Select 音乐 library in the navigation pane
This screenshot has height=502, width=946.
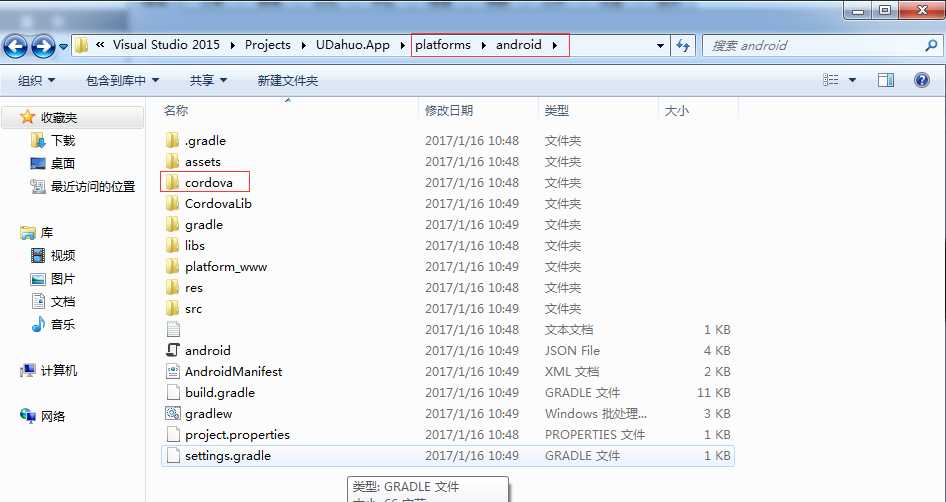[63, 325]
